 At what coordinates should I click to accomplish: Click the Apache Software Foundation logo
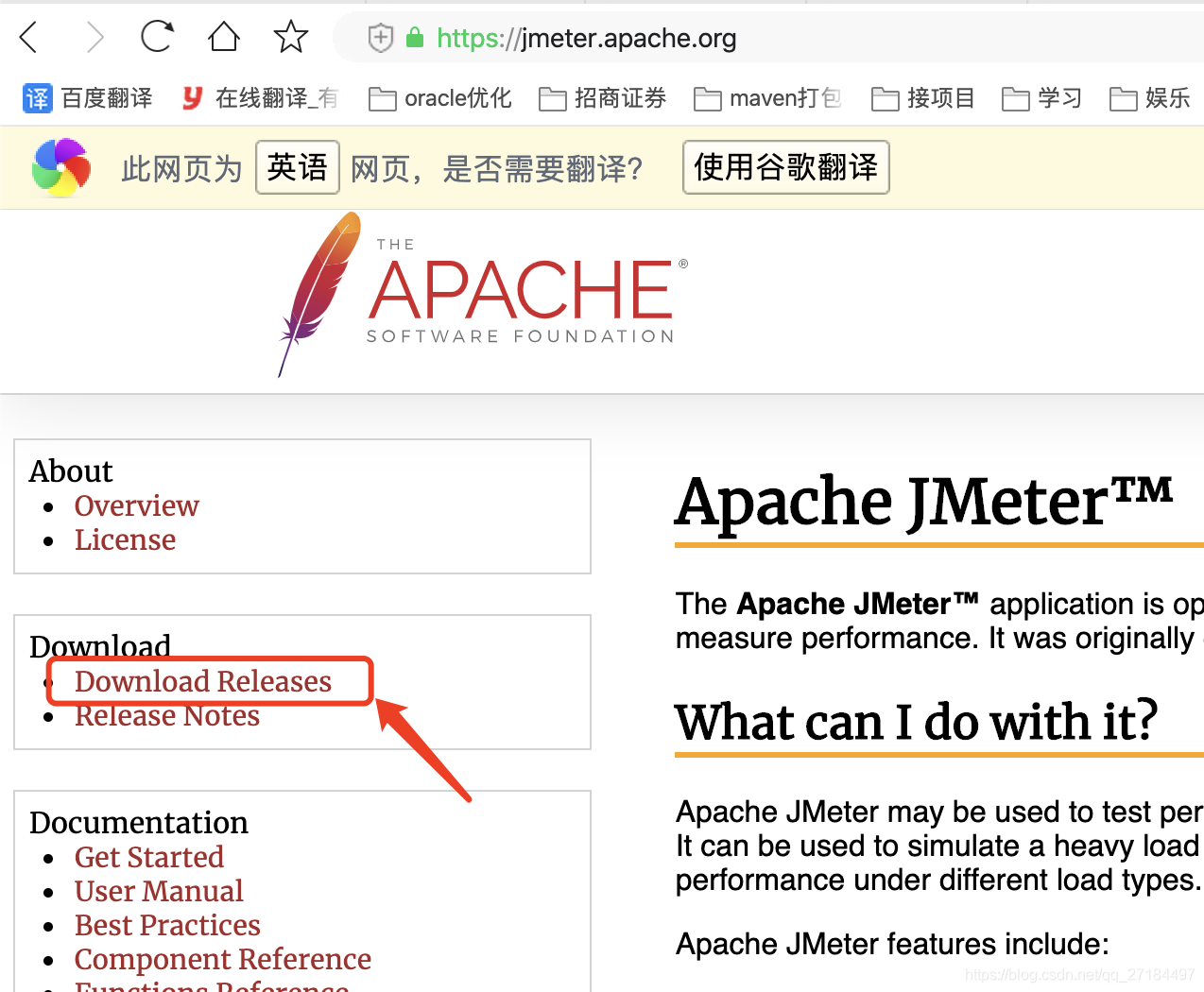484,295
